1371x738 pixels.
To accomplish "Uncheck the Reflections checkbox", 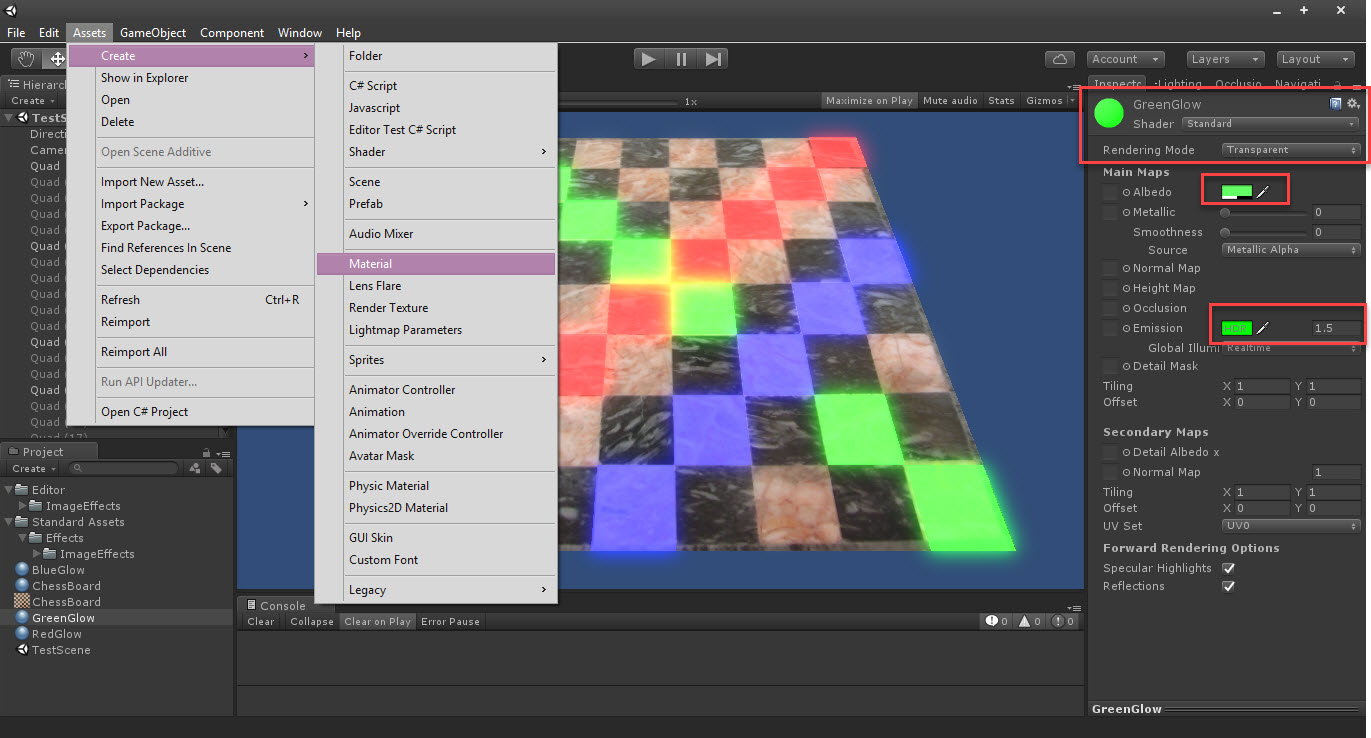I will (1228, 586).
